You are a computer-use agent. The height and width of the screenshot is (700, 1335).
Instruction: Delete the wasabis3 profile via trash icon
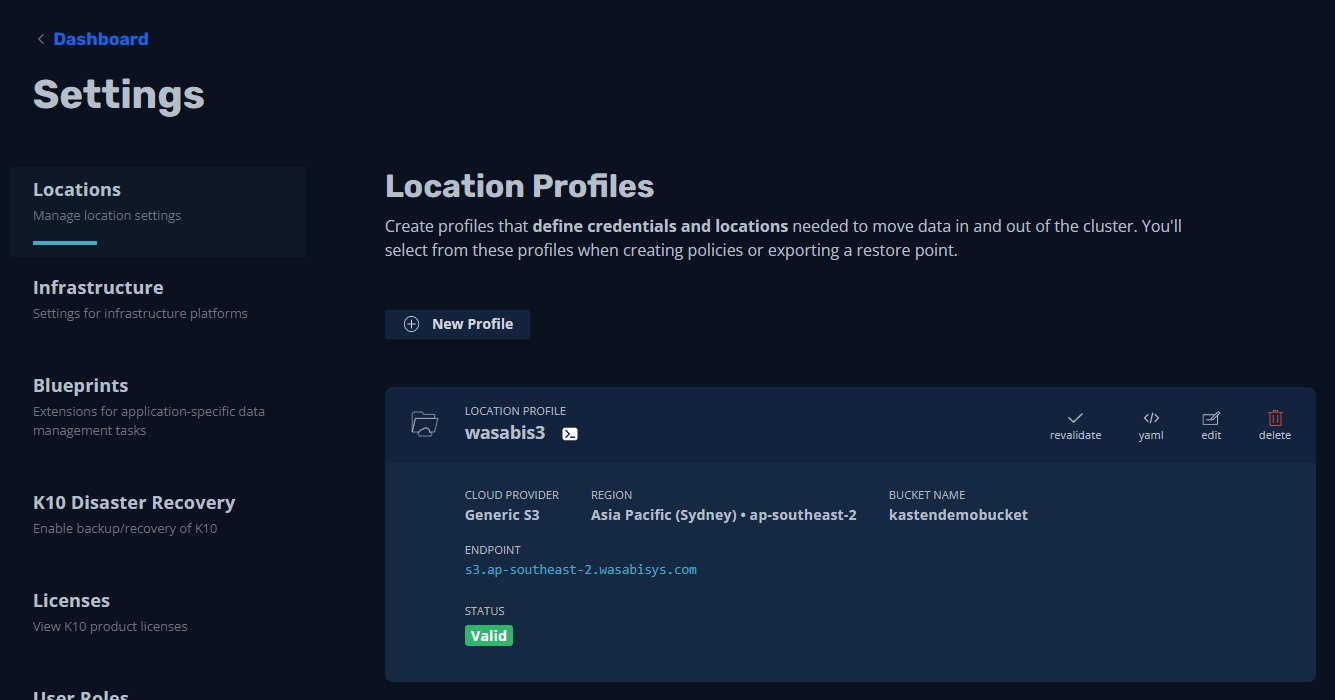(x=1275, y=418)
